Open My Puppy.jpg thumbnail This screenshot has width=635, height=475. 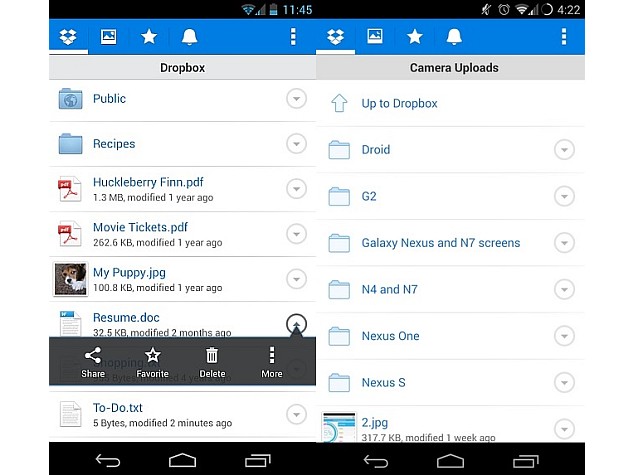70,279
